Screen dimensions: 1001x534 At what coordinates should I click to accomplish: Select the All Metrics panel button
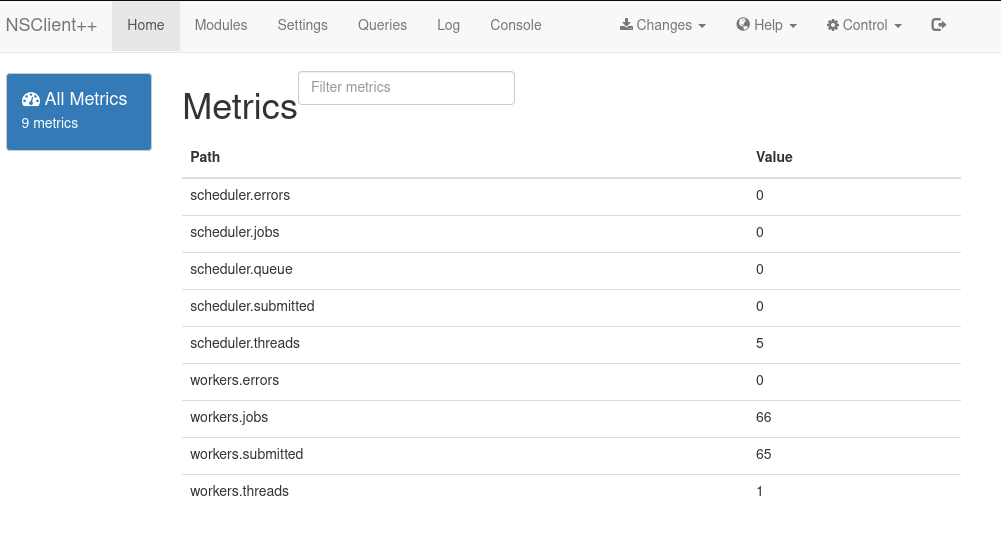[x=79, y=112]
